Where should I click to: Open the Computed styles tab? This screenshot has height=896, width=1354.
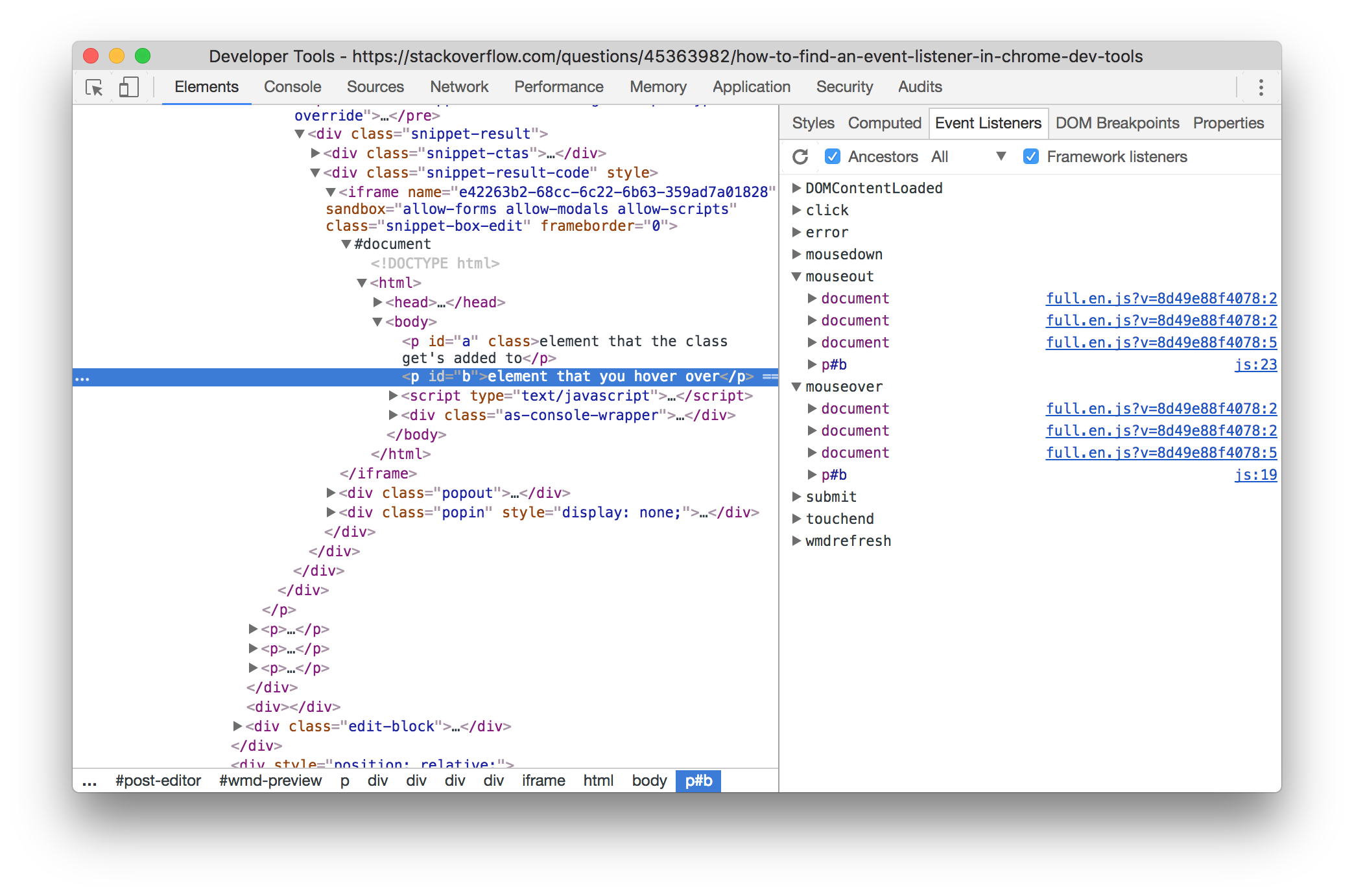[885, 123]
